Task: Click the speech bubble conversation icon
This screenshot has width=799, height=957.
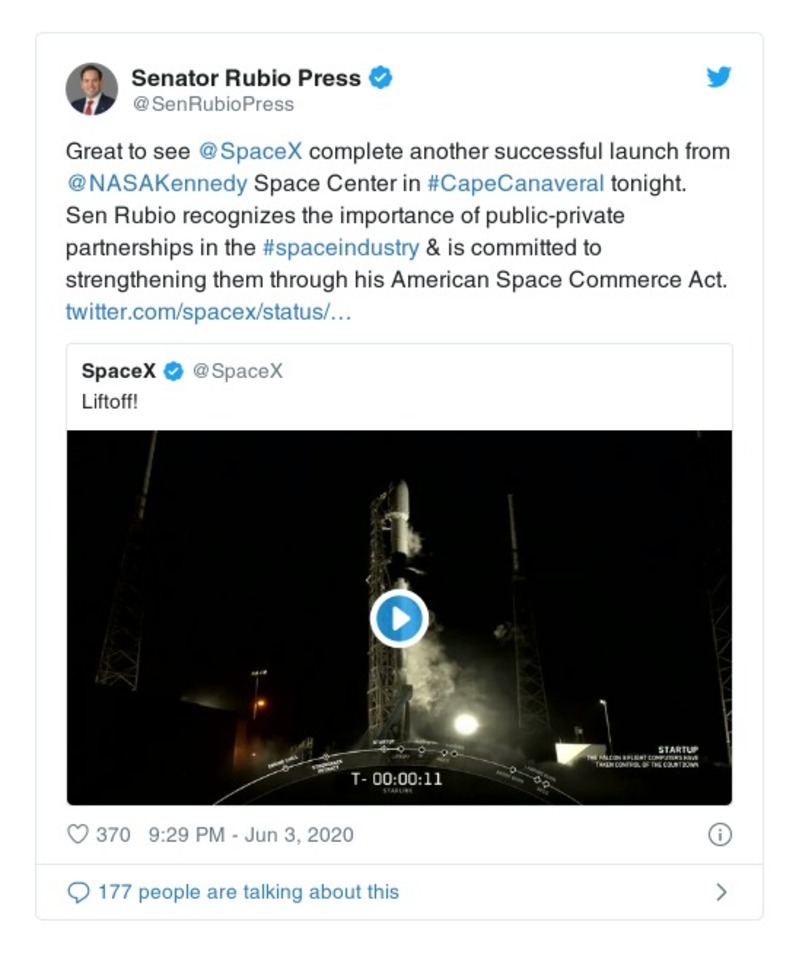Action: [x=78, y=892]
